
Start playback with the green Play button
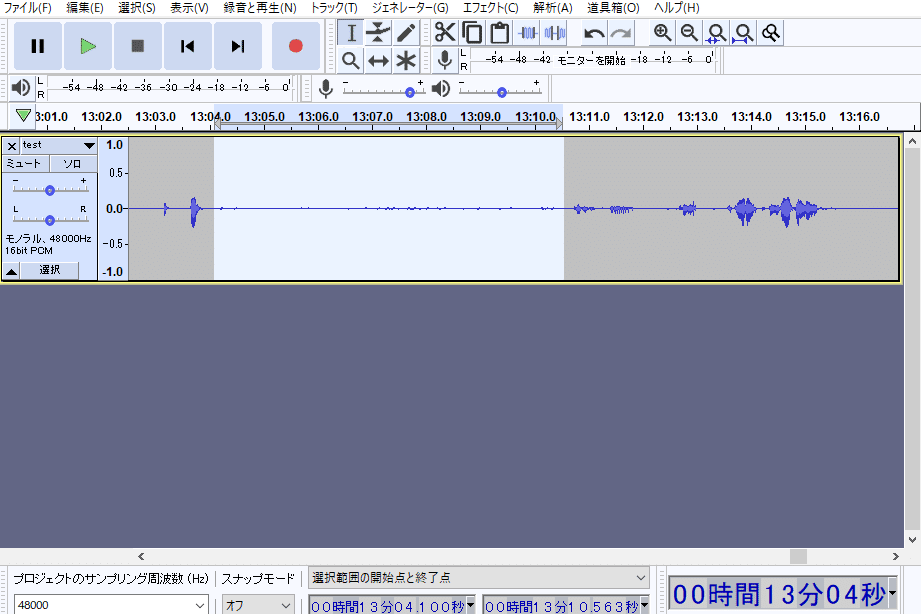pos(88,46)
